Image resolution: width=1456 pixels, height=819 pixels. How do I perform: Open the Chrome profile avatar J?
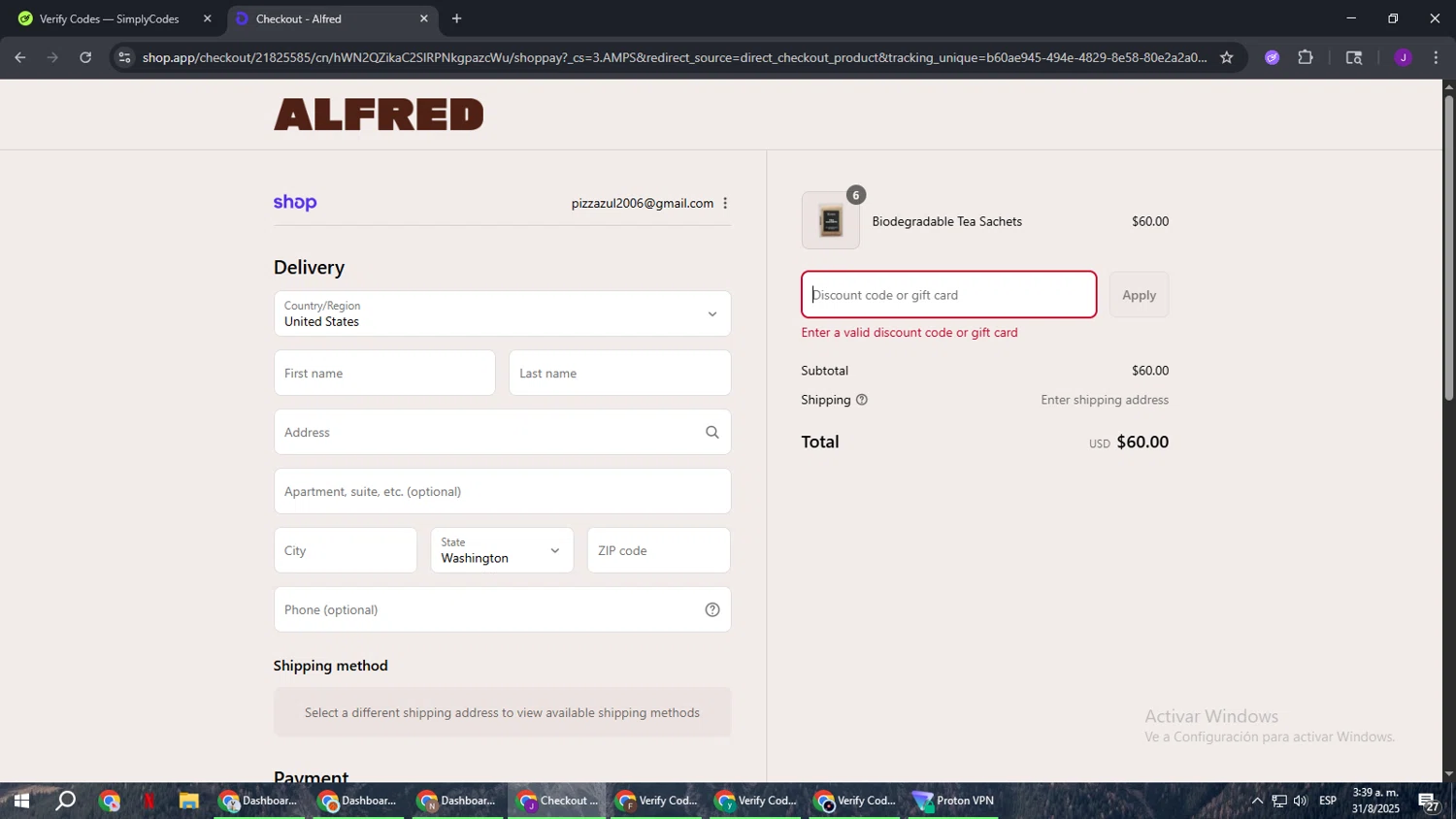(x=1403, y=57)
